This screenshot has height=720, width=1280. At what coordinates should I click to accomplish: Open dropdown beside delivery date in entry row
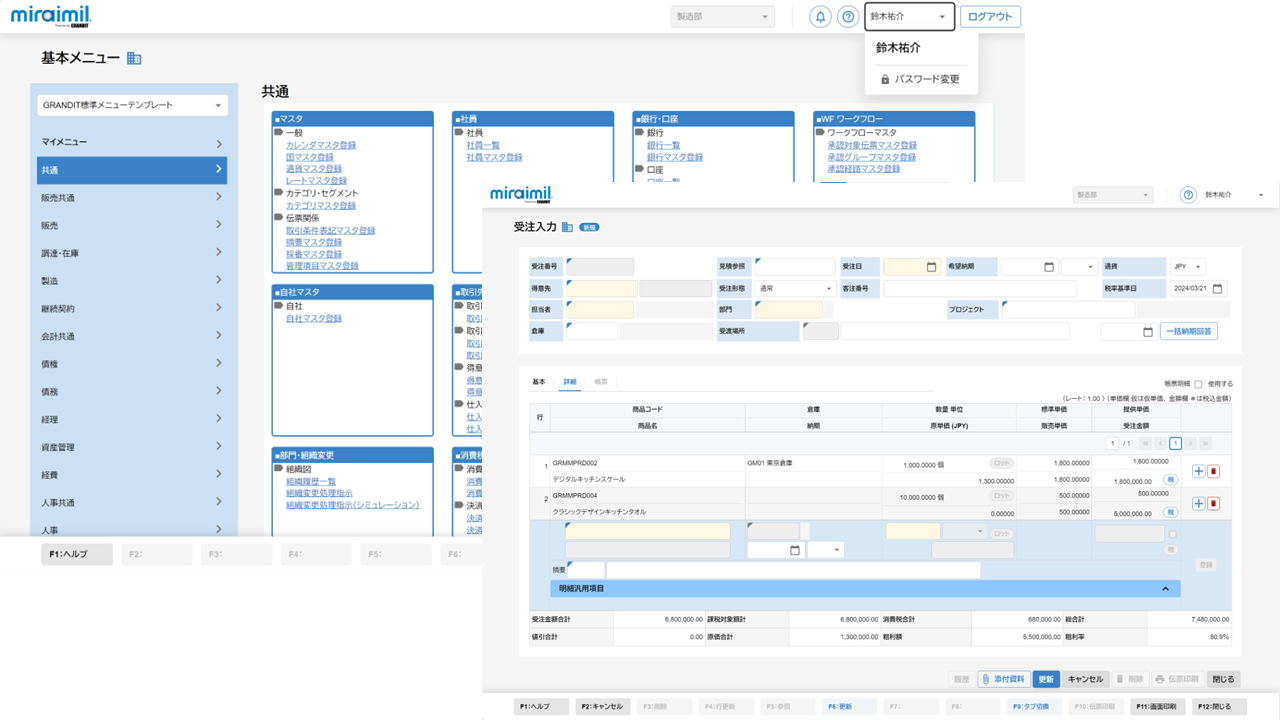[x=825, y=550]
